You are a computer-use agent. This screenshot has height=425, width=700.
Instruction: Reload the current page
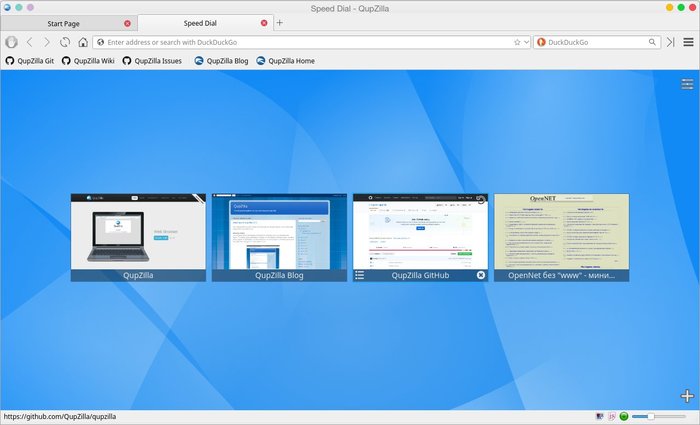point(65,42)
